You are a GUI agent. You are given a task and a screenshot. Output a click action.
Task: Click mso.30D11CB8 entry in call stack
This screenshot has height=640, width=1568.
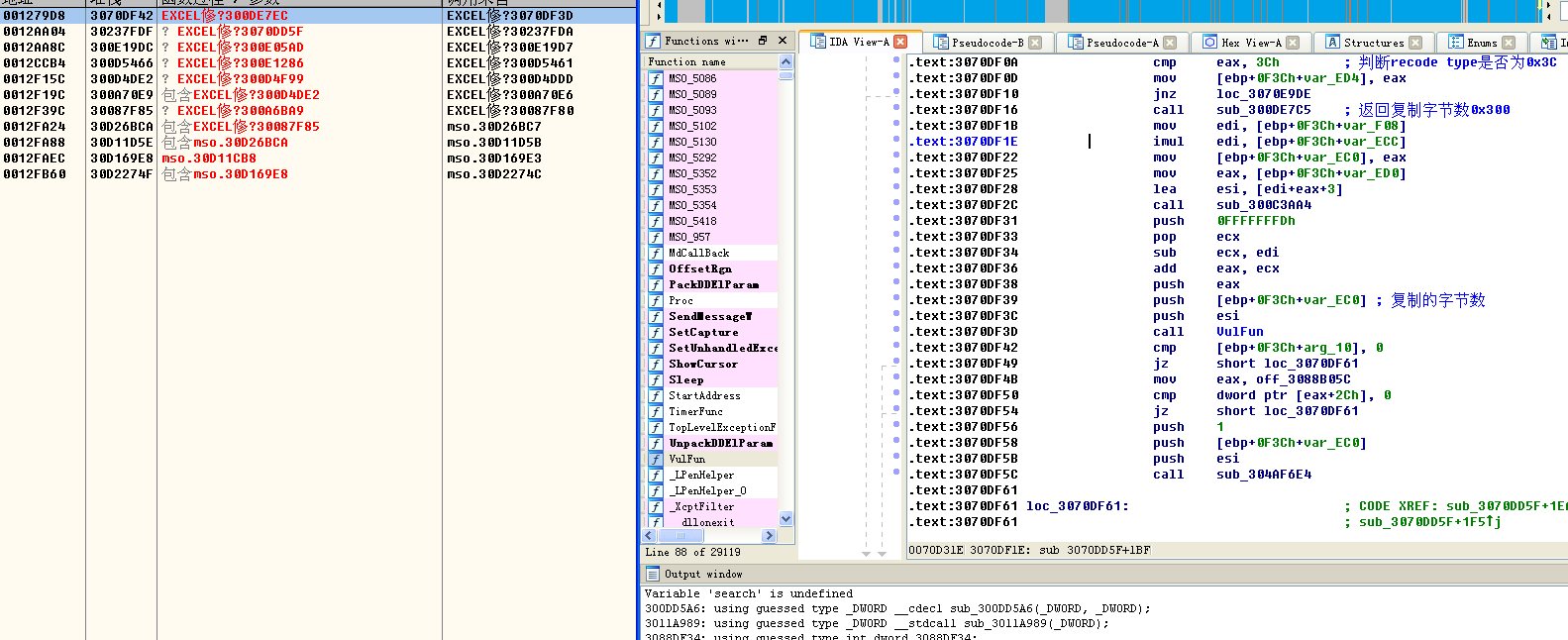pyautogui.click(x=209, y=158)
